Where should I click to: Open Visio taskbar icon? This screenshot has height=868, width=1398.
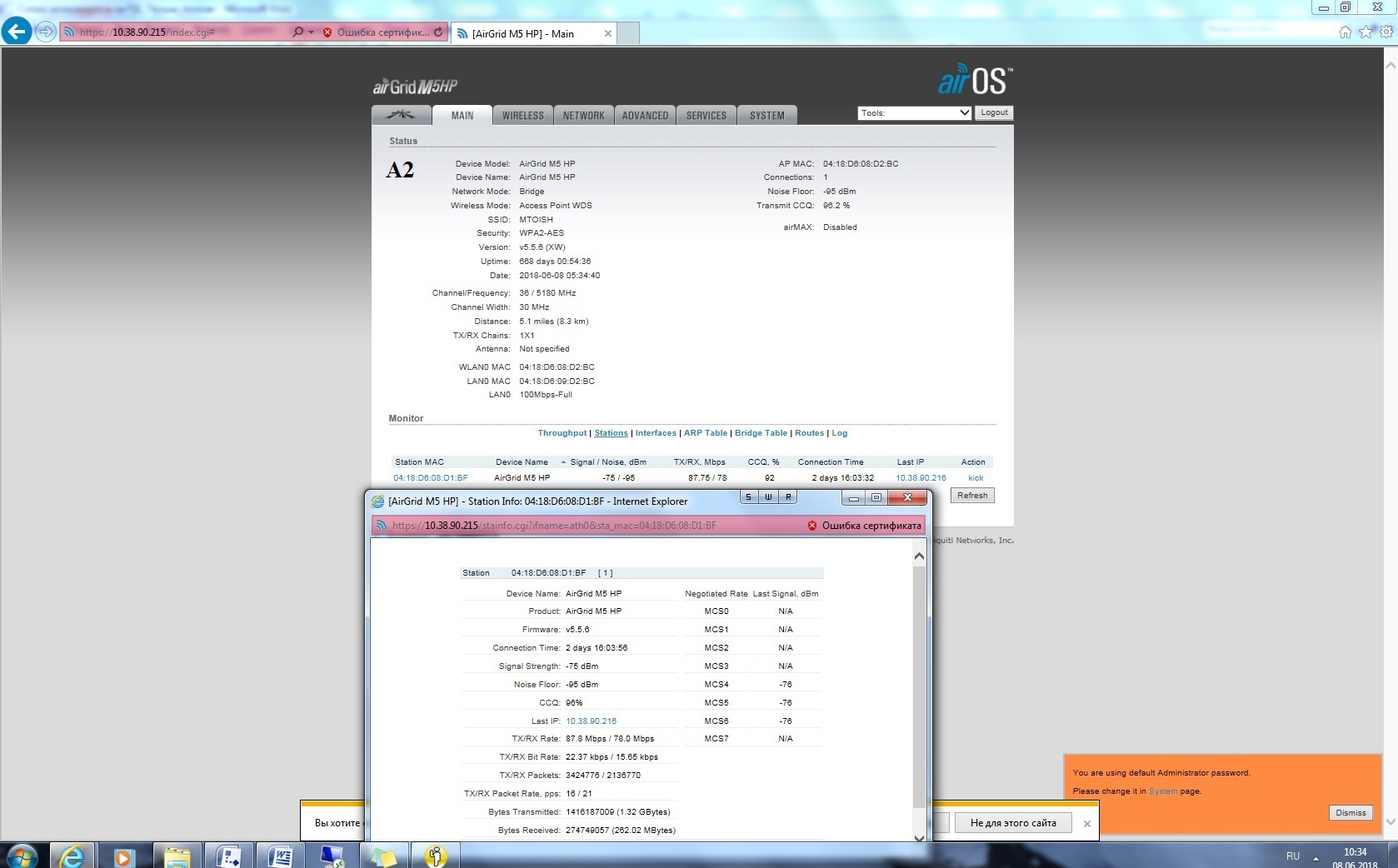coord(228,856)
